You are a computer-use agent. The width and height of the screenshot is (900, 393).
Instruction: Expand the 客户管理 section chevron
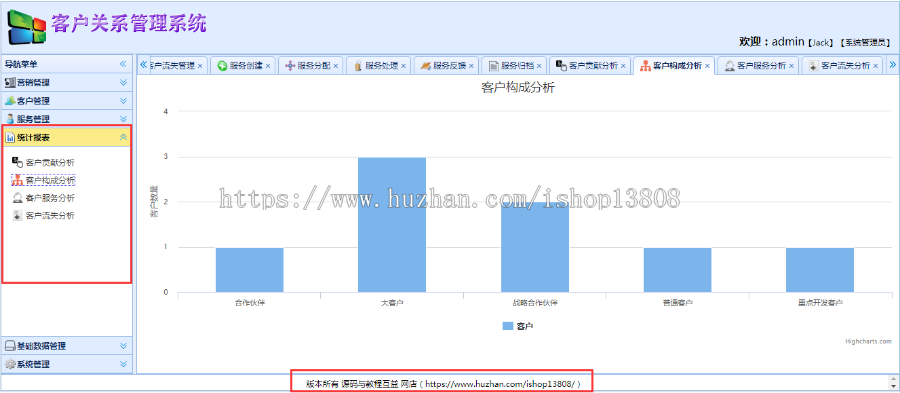click(123, 100)
